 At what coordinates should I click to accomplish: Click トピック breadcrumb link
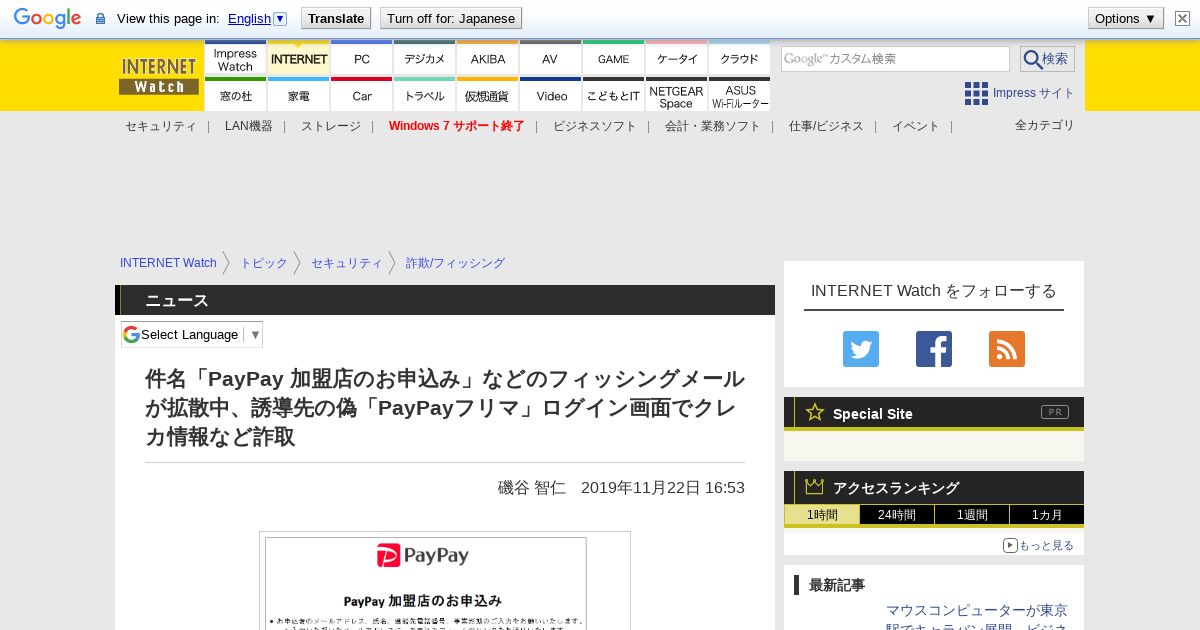click(264, 263)
